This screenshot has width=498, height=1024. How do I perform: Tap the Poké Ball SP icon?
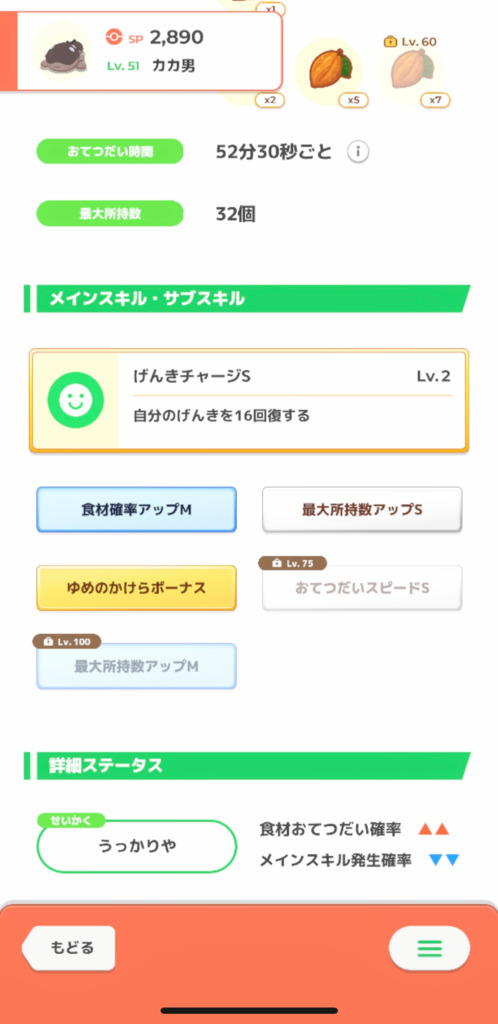pyautogui.click(x=114, y=38)
